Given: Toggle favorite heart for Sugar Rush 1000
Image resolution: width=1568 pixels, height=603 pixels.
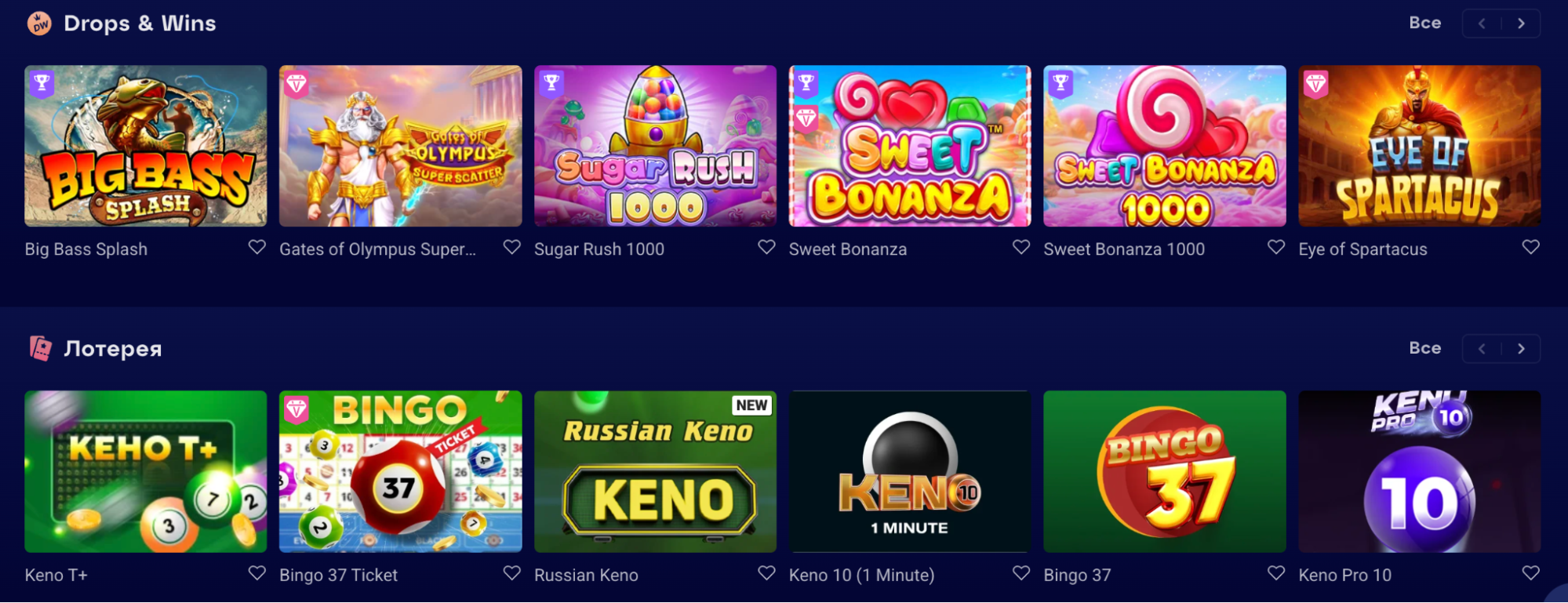Looking at the screenshot, I should point(766,248).
